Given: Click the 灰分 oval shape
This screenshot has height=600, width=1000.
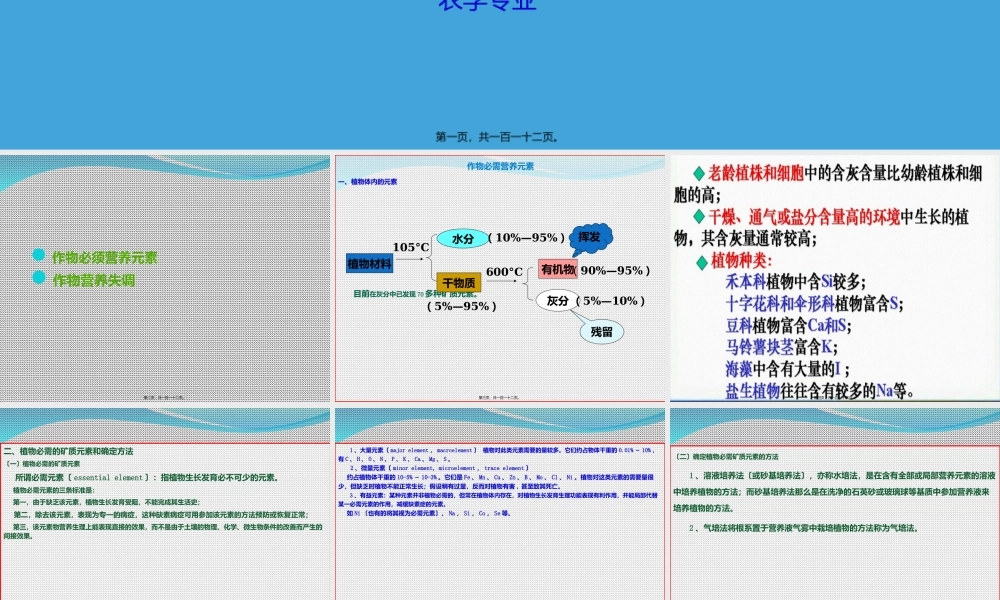Looking at the screenshot, I should (557, 300).
